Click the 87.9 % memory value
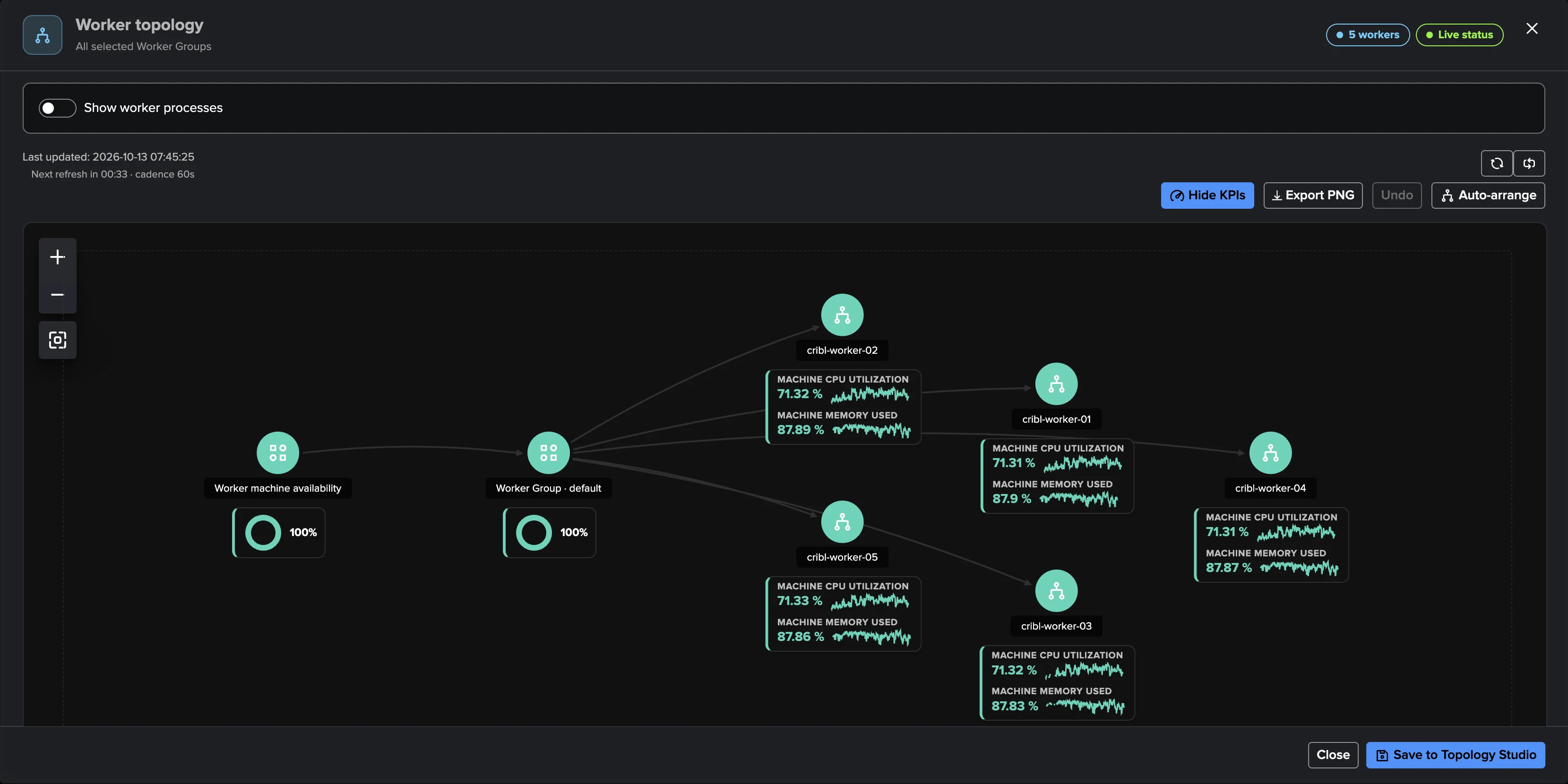Screen dimensions: 1568x784 pyautogui.click(x=1012, y=499)
